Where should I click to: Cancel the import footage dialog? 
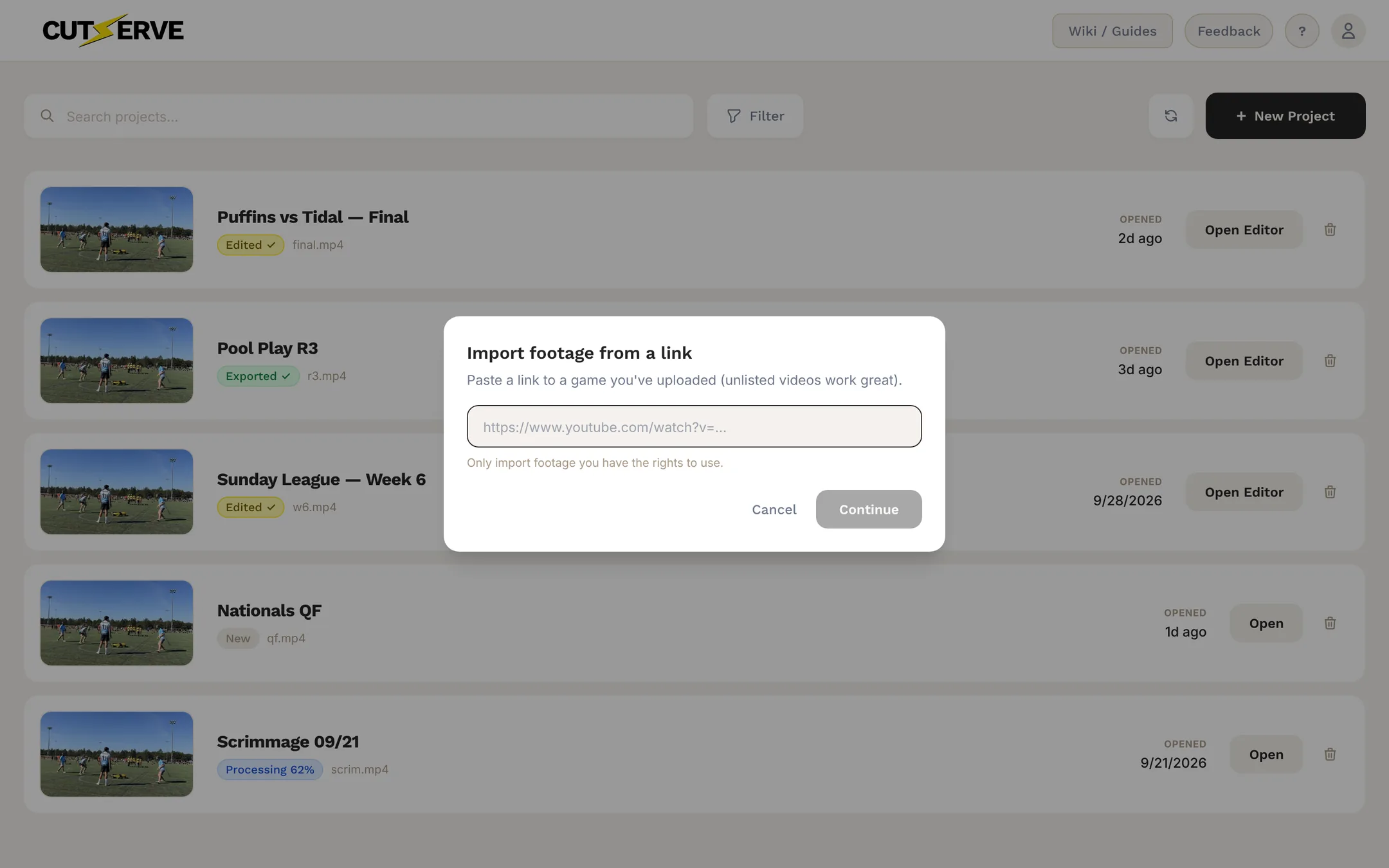pos(774,509)
